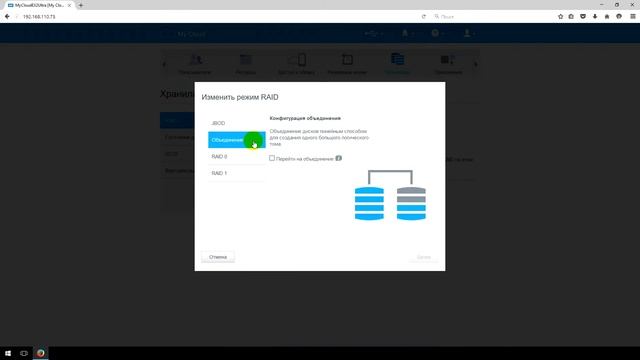The image size is (640, 360).
Task: Open the bookmarks list icon in Firefox toolbar
Action: [571, 17]
